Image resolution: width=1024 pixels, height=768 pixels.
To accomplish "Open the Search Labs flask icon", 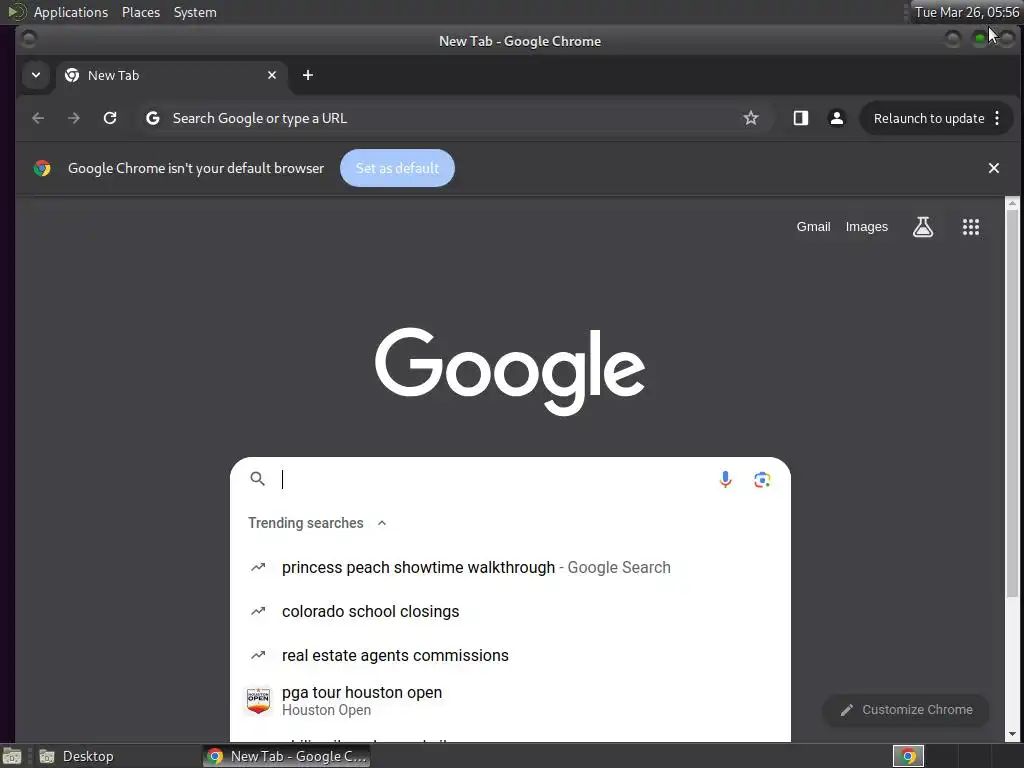I will [923, 227].
